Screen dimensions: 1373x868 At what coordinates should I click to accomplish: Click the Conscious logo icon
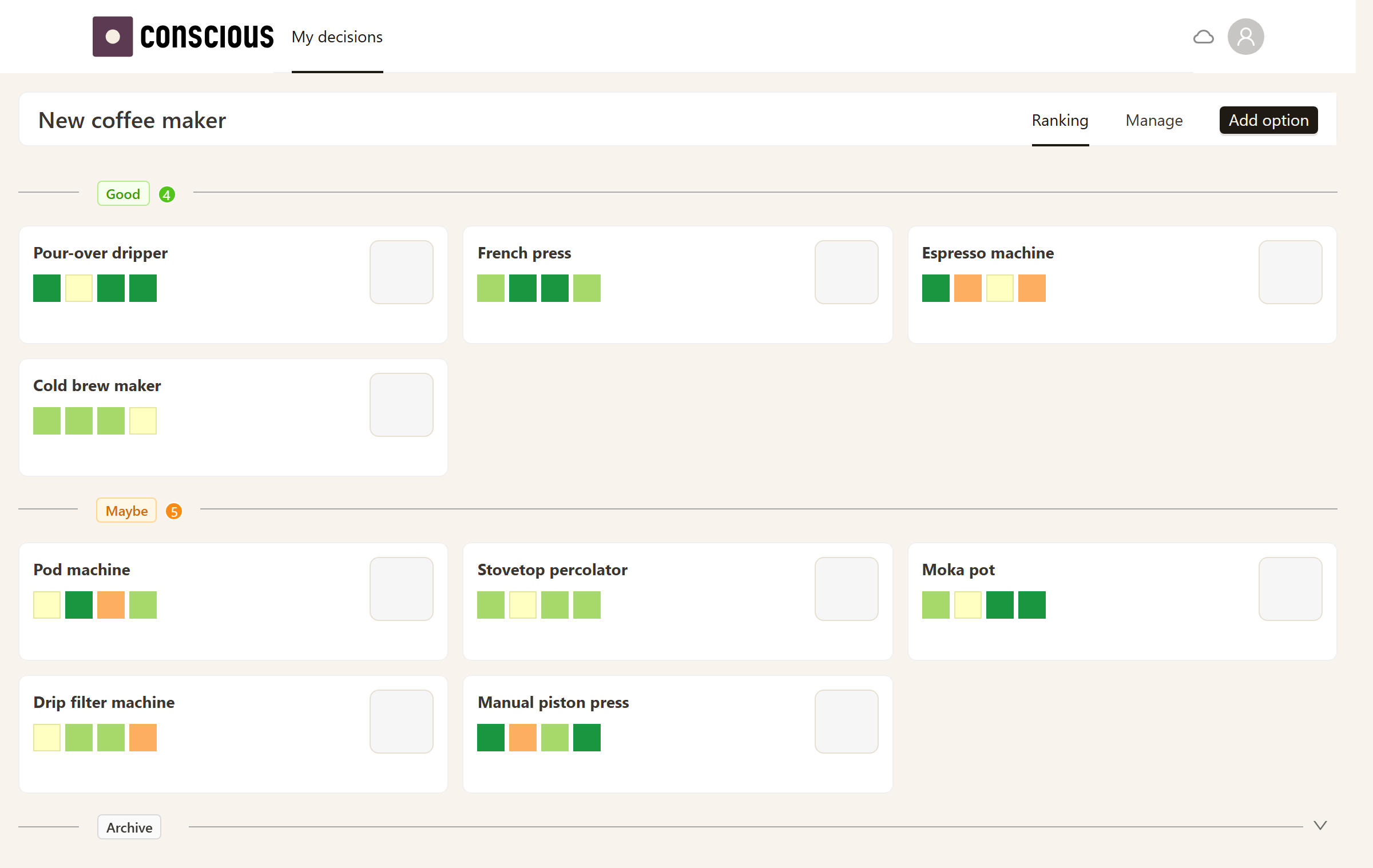[x=113, y=37]
